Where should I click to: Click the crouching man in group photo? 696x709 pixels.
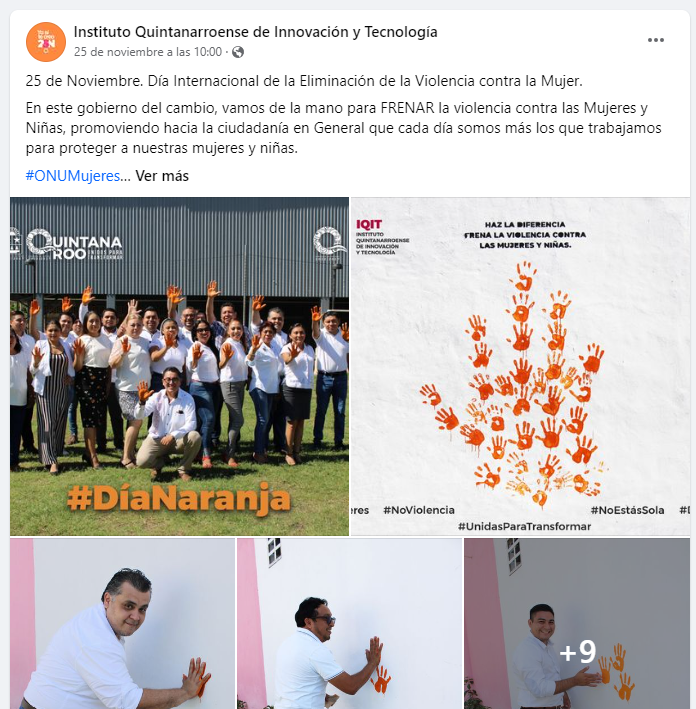coord(168,422)
